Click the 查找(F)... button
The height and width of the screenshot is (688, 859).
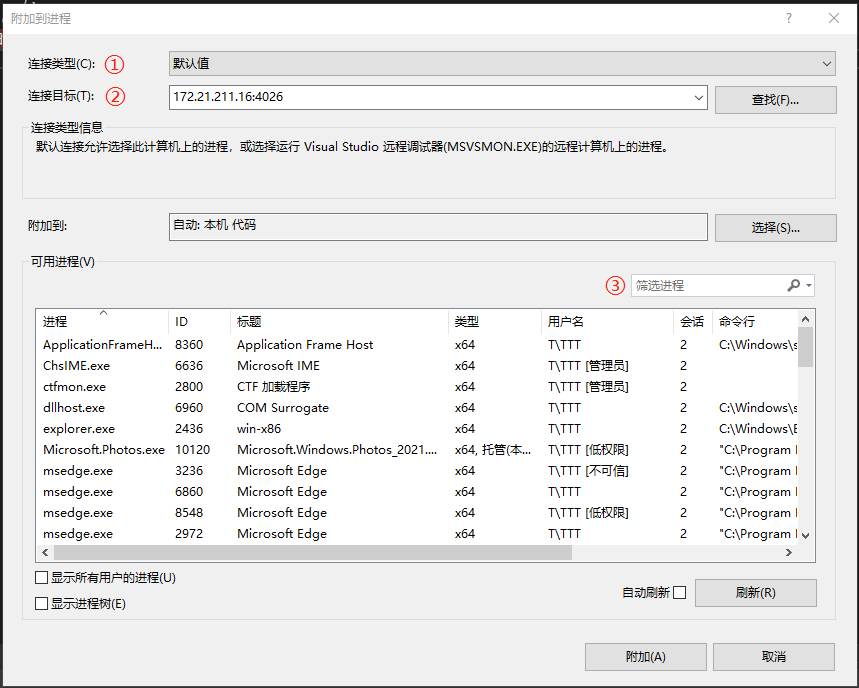click(x=775, y=100)
